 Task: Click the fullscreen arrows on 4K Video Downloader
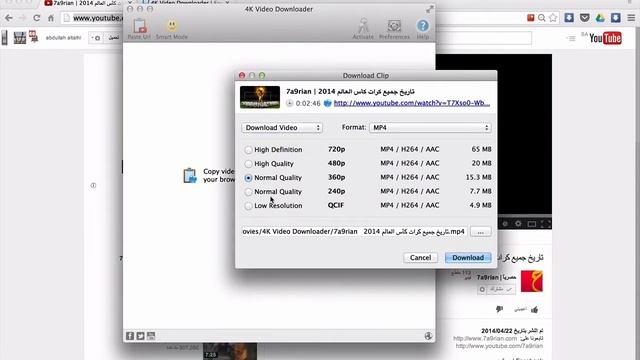point(429,9)
